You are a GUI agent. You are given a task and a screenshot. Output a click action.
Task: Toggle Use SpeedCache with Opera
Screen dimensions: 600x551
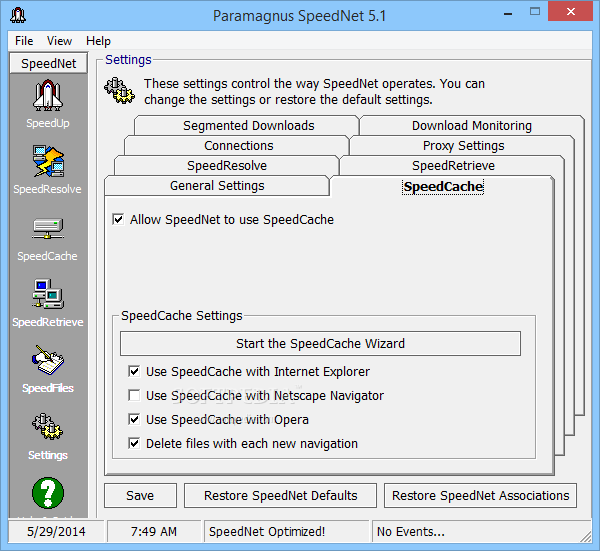[134, 419]
